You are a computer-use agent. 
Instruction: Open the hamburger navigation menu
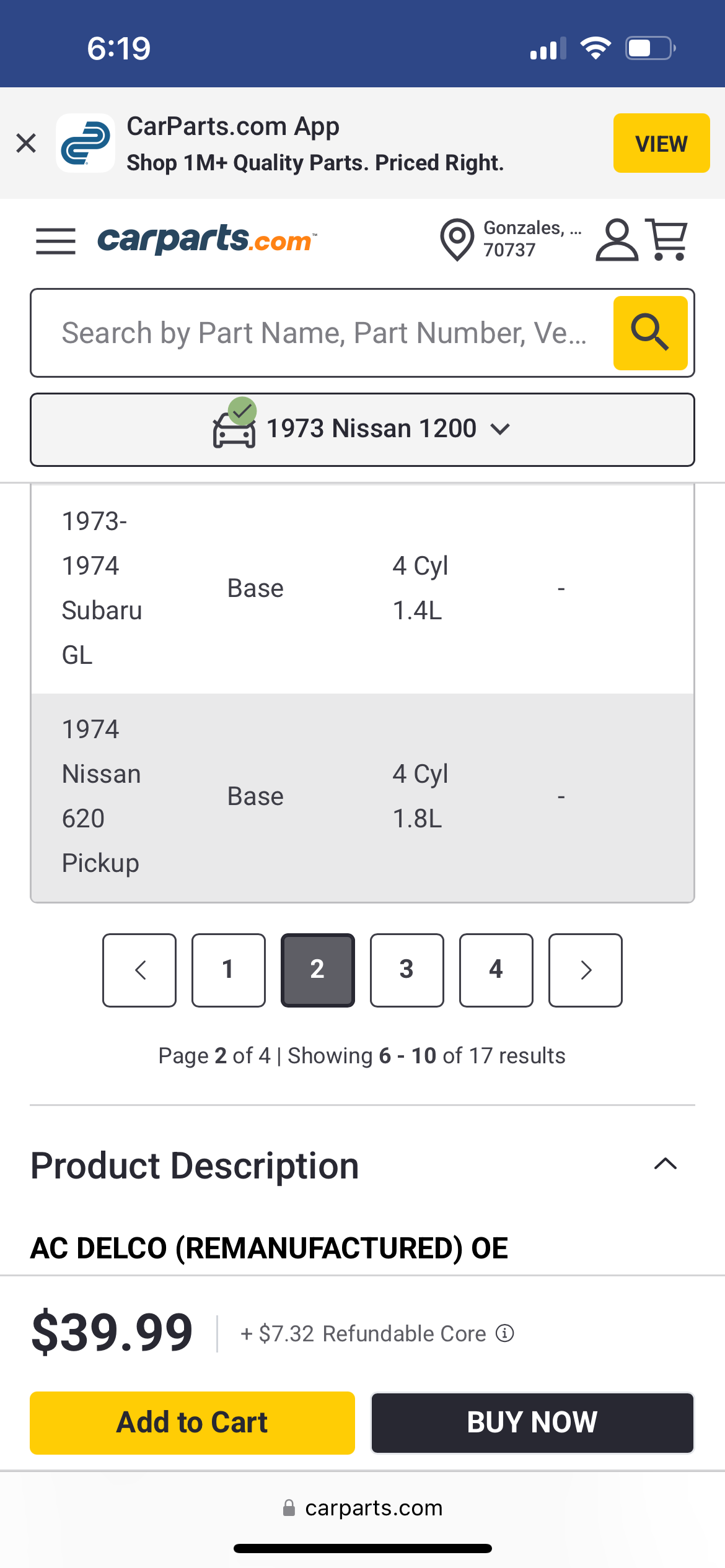coord(56,240)
